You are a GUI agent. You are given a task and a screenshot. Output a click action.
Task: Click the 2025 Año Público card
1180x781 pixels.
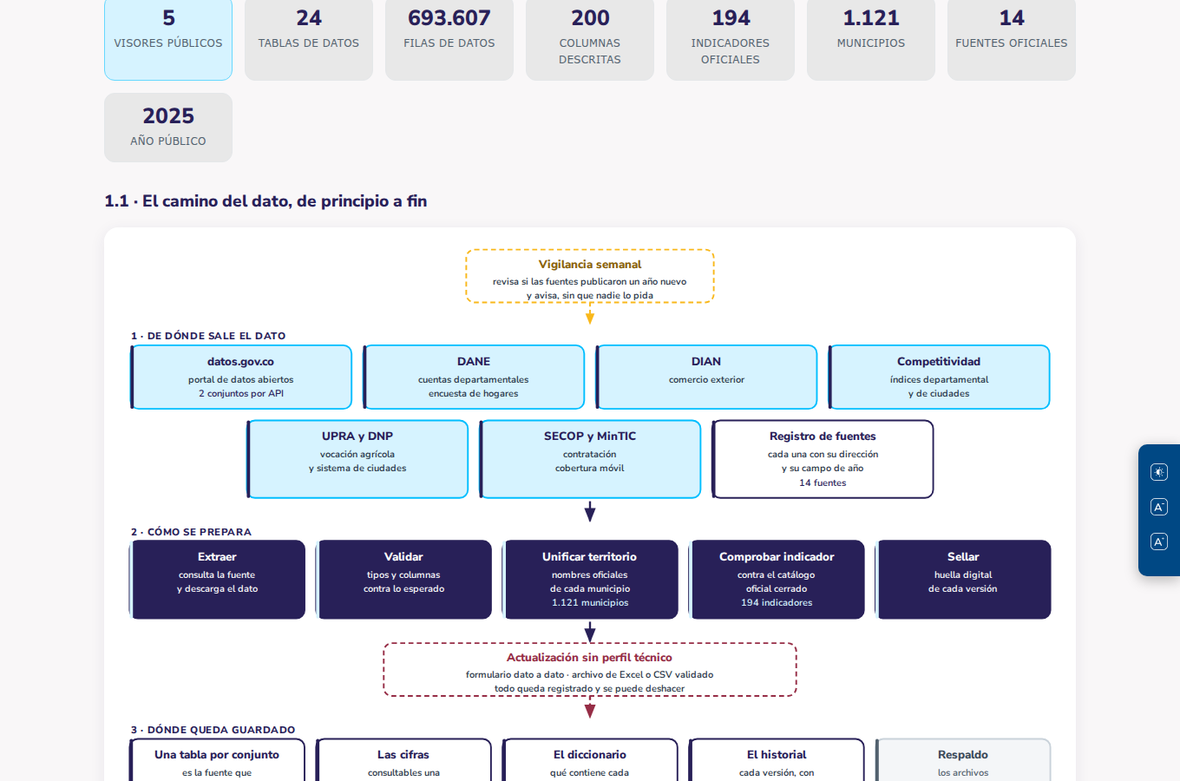(169, 127)
